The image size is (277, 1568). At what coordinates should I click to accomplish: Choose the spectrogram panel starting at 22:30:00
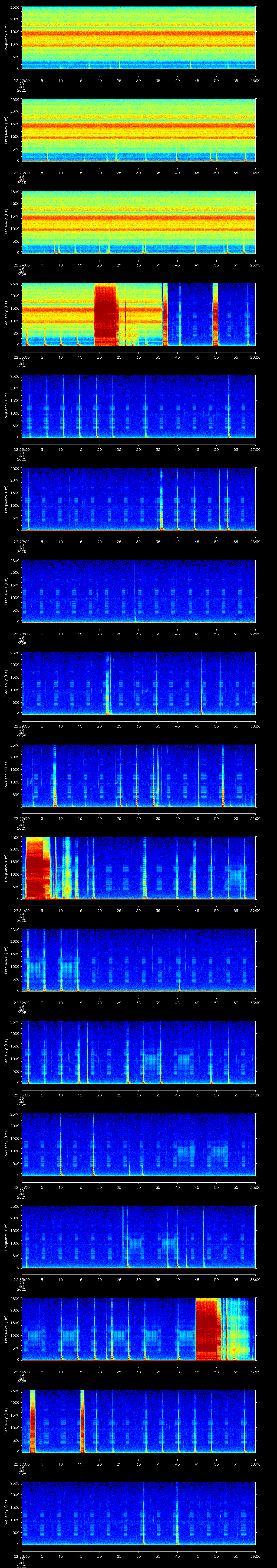(138, 775)
